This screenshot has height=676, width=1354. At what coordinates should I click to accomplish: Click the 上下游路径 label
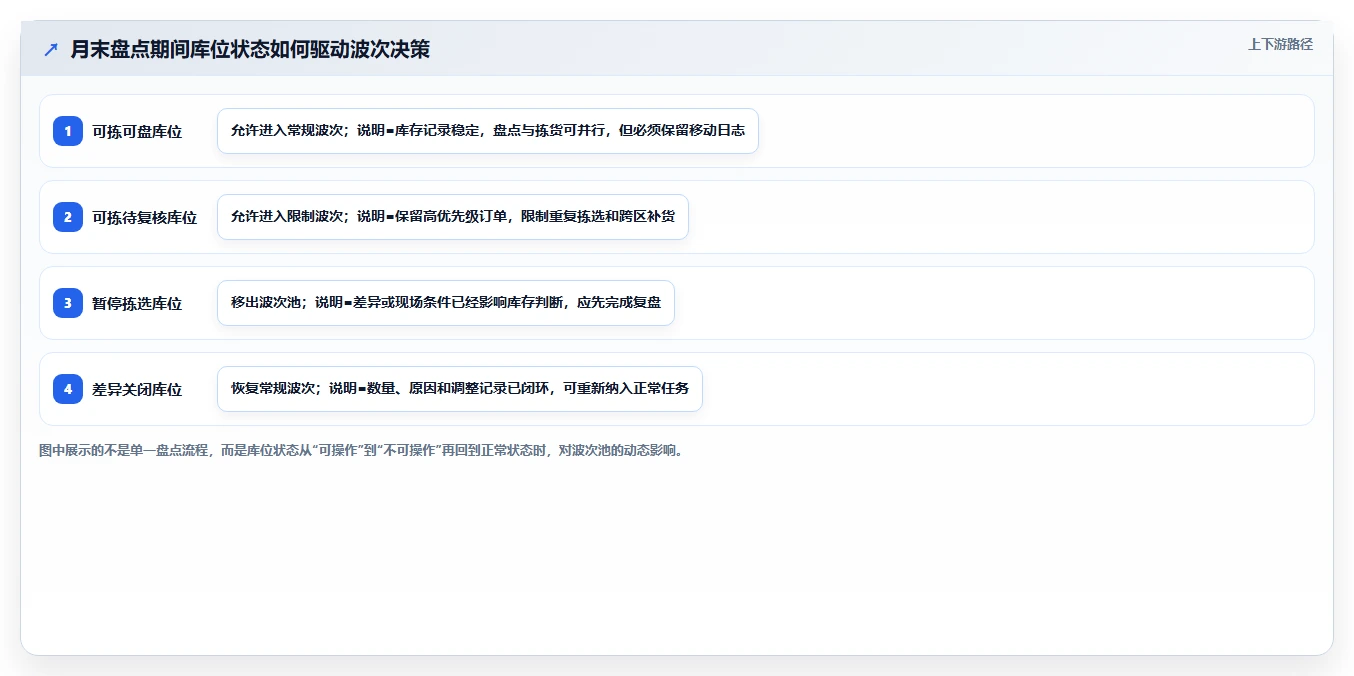(x=1280, y=44)
